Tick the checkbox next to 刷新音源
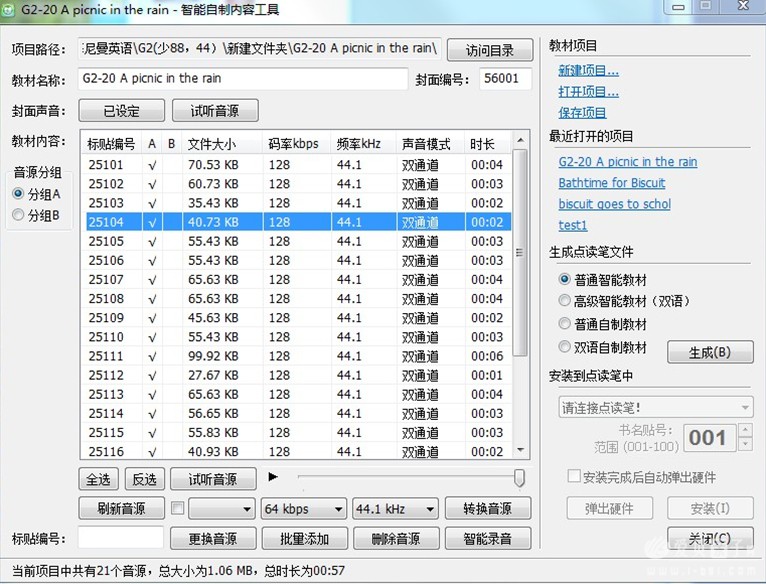The image size is (766, 584). (x=178, y=508)
